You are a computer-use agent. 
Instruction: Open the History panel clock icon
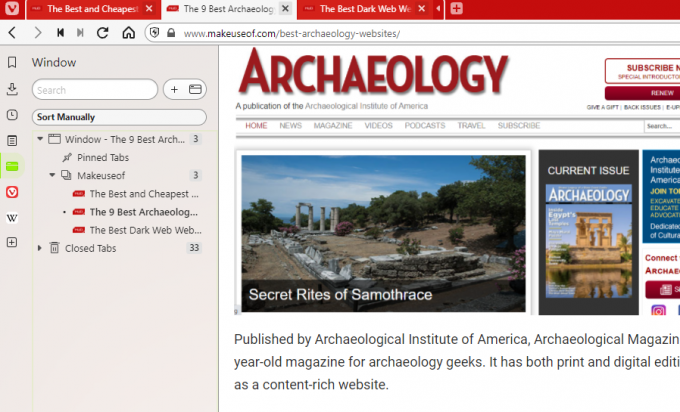click(x=12, y=115)
